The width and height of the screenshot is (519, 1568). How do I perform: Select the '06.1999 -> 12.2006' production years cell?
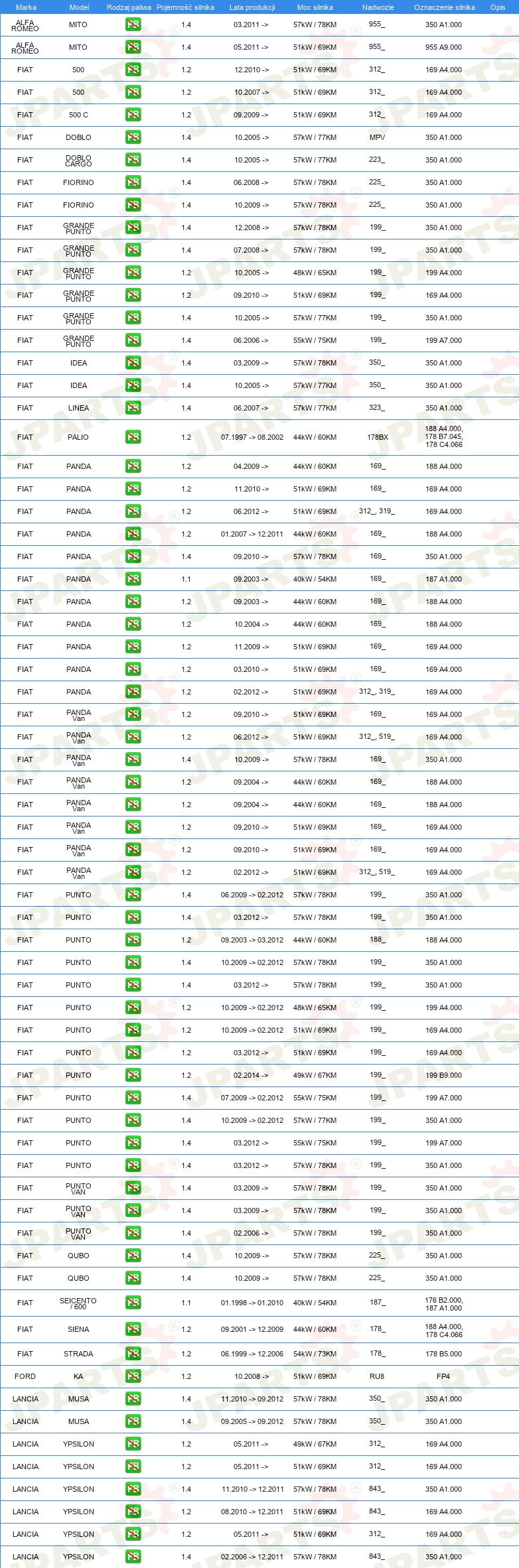tap(252, 1354)
